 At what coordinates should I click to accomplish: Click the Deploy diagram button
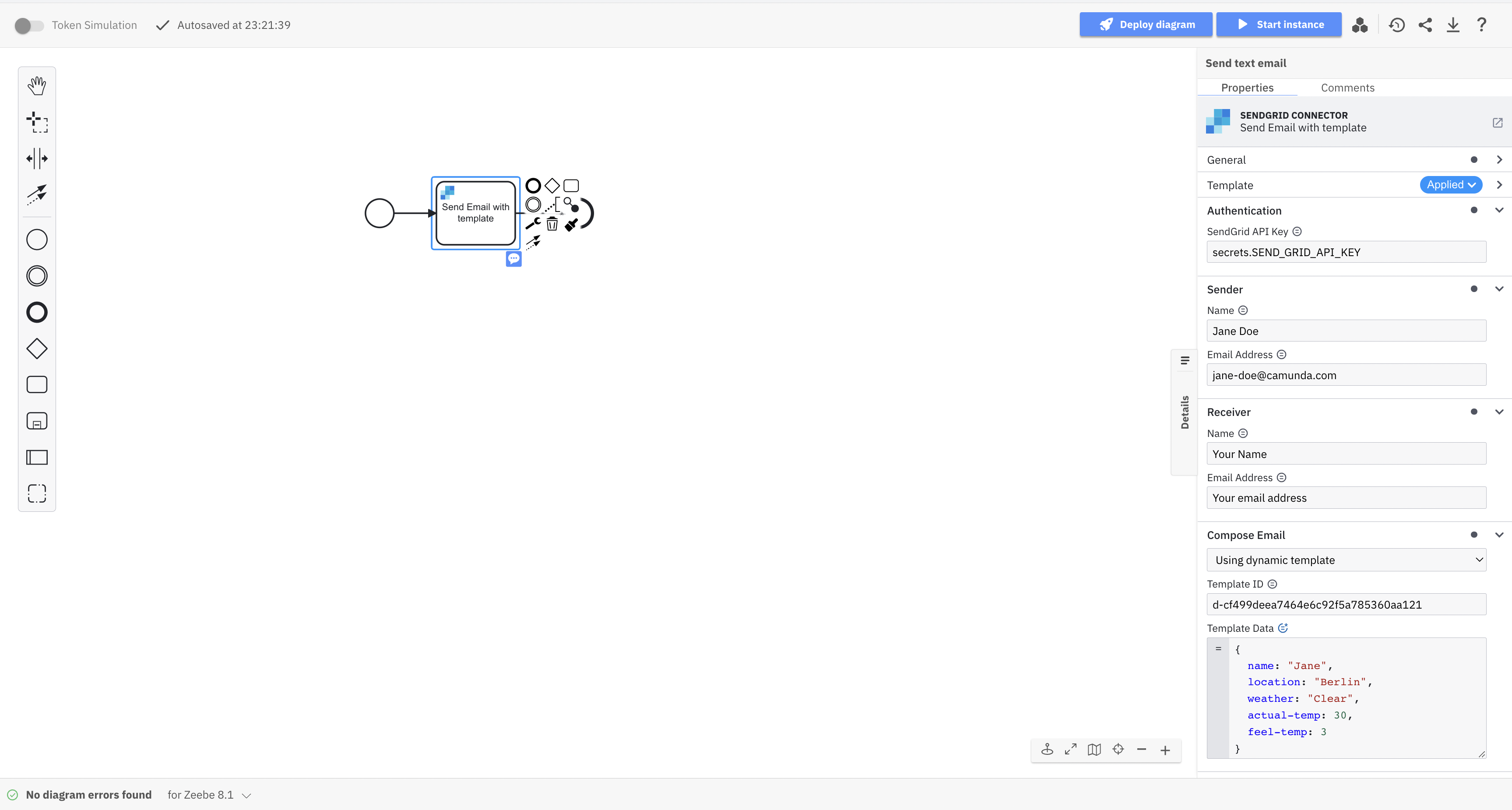pyautogui.click(x=1146, y=25)
